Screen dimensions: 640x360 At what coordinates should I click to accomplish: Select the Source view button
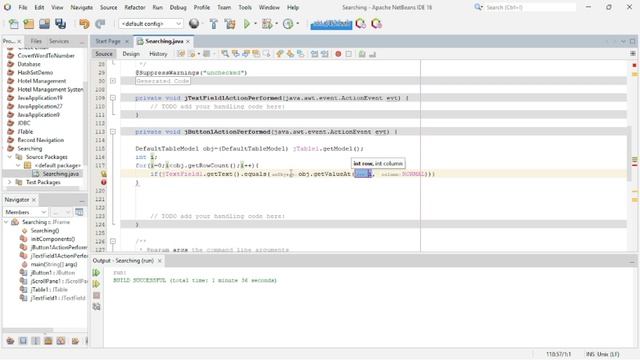point(104,54)
